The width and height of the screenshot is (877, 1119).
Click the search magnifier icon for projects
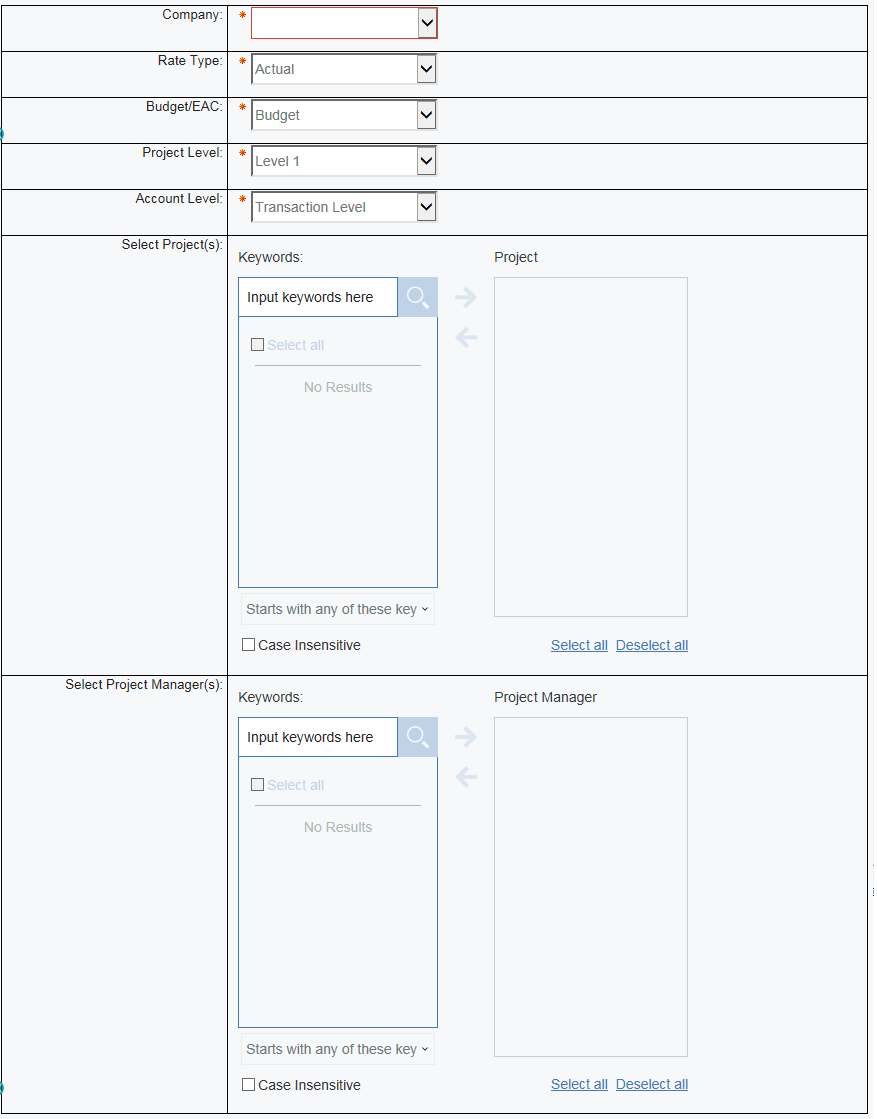click(x=417, y=297)
